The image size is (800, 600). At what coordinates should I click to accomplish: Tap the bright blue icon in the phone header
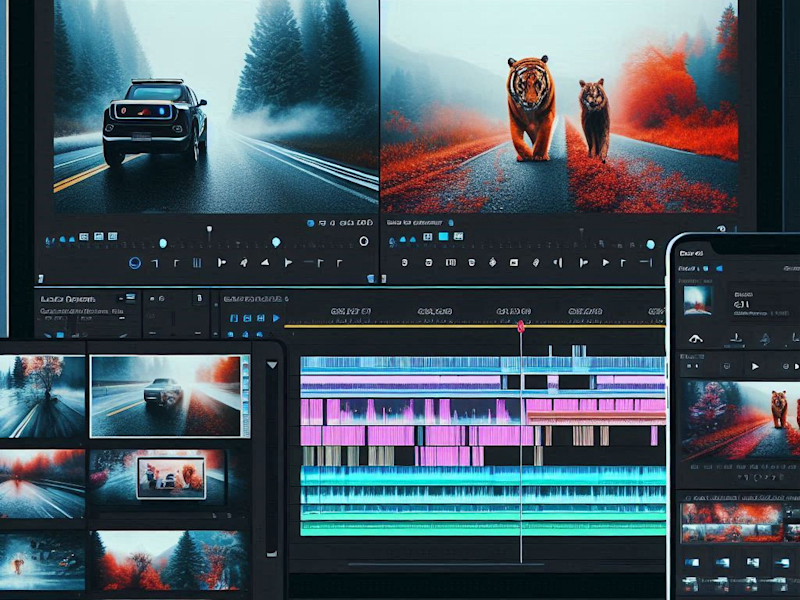coord(719,268)
